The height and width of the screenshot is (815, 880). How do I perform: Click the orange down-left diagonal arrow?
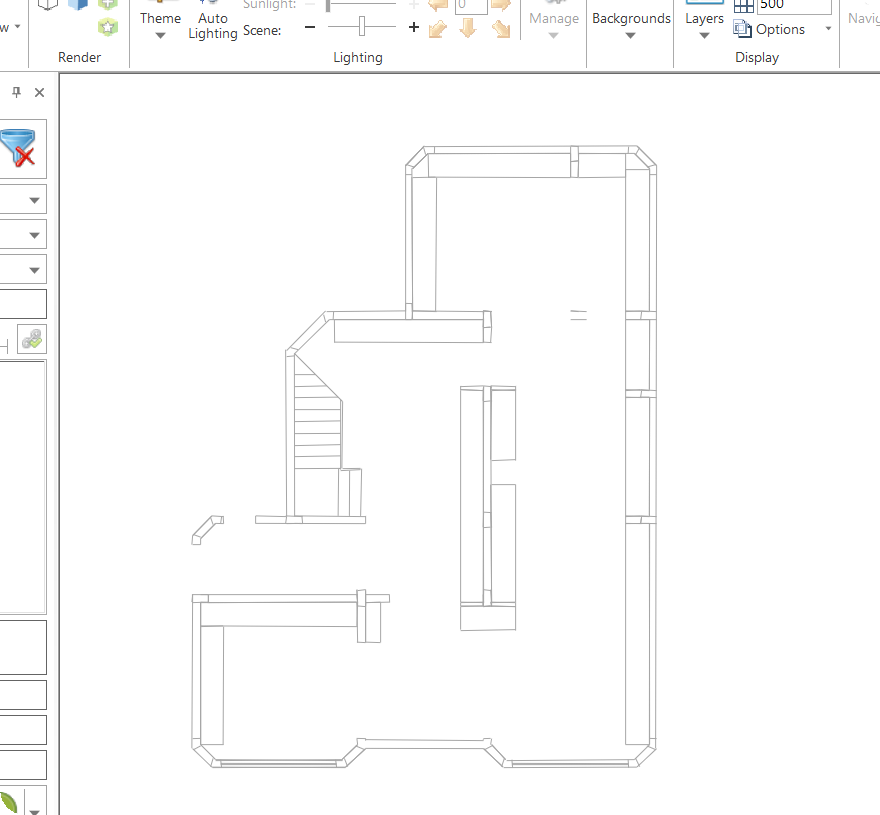pyautogui.click(x=438, y=29)
